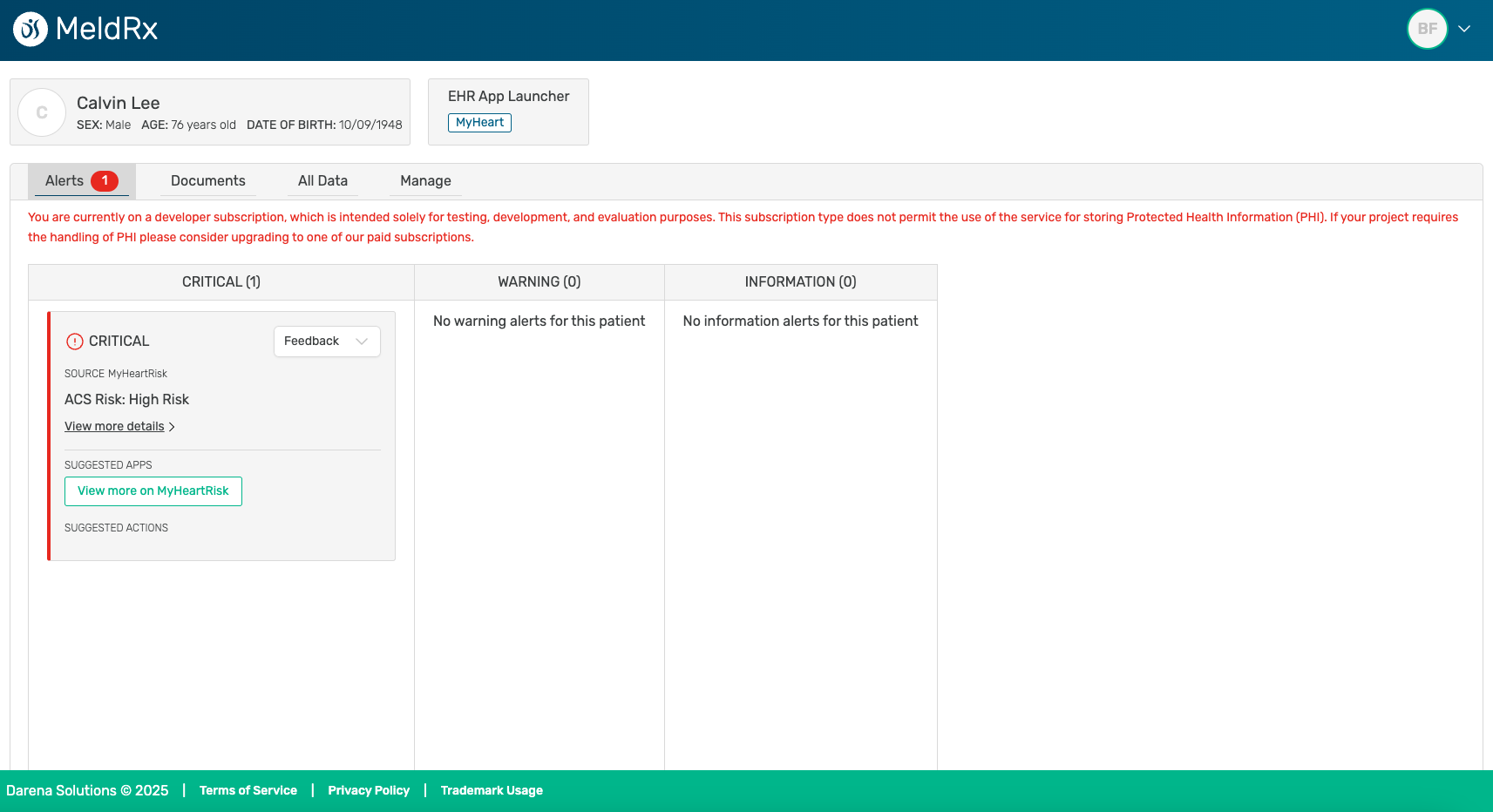Click the AGE: 76 years old text

click(188, 125)
